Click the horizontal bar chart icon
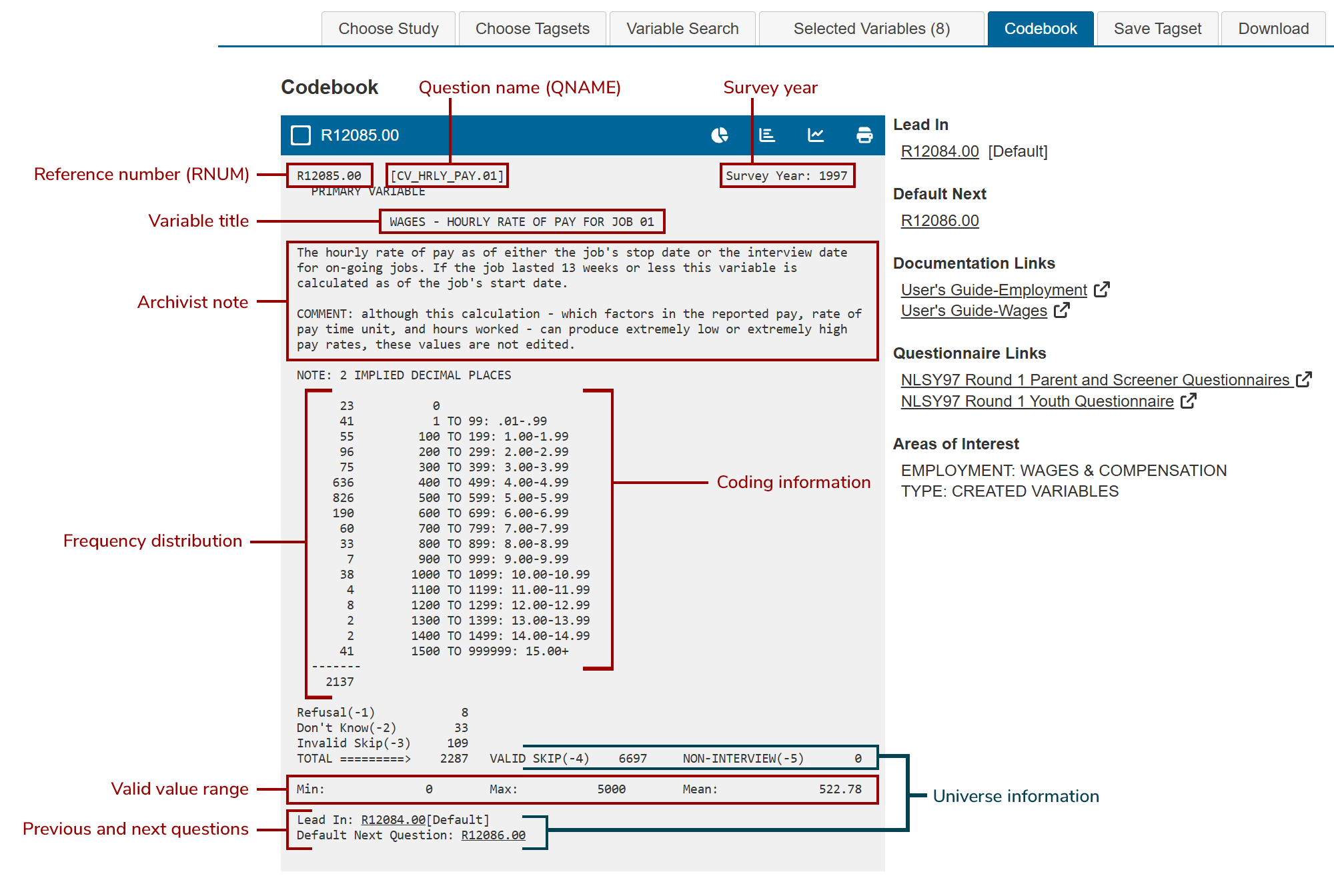This screenshot has width=1334, height=896. click(x=767, y=135)
